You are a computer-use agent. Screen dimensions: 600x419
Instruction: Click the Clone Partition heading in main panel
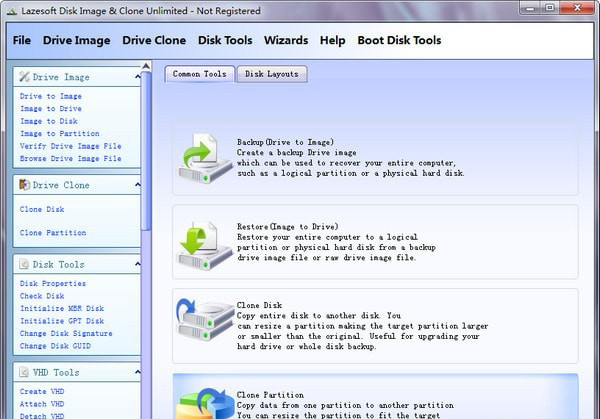point(270,395)
